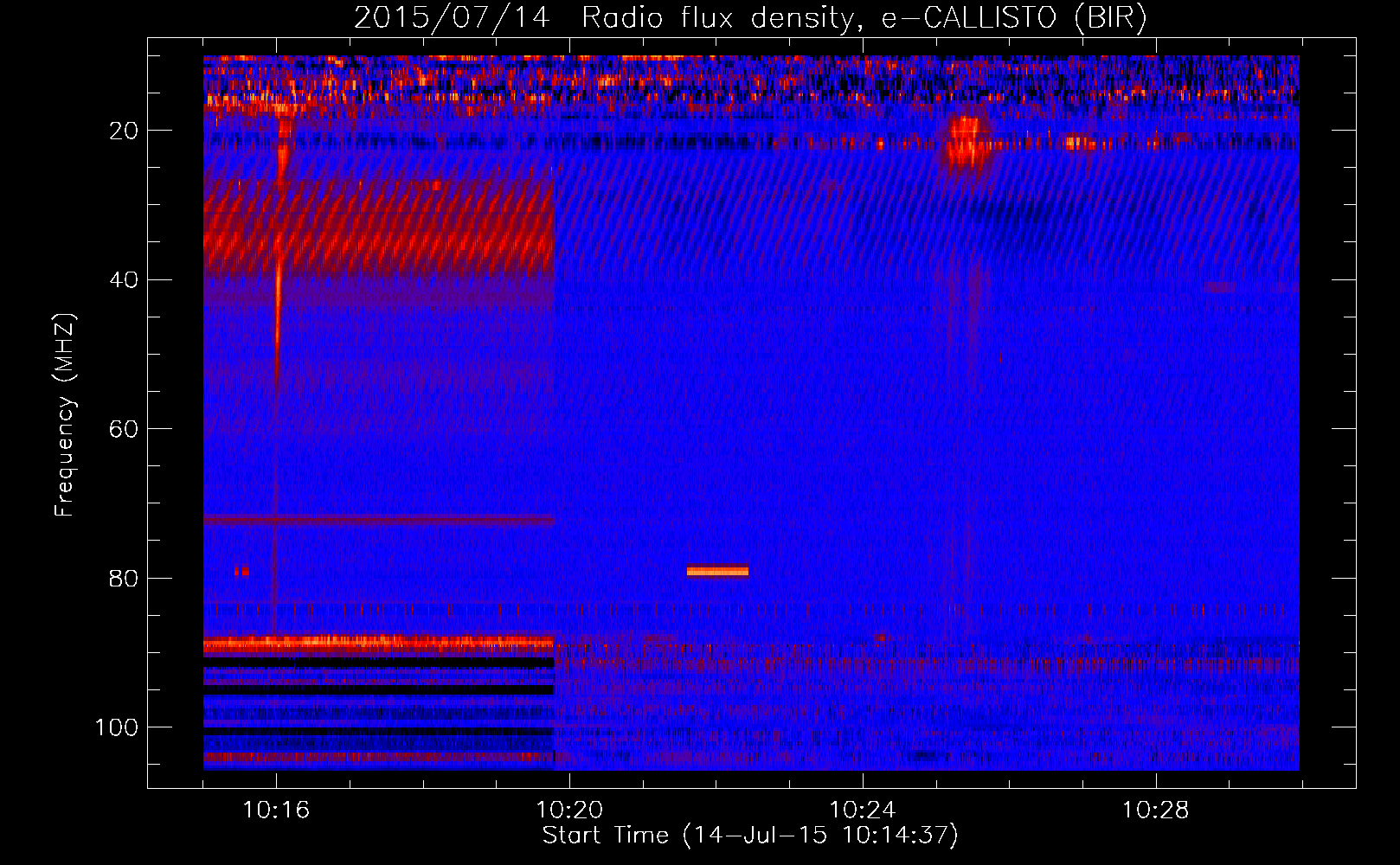Click the bright red-orange band near 89 MHz

click(378, 644)
